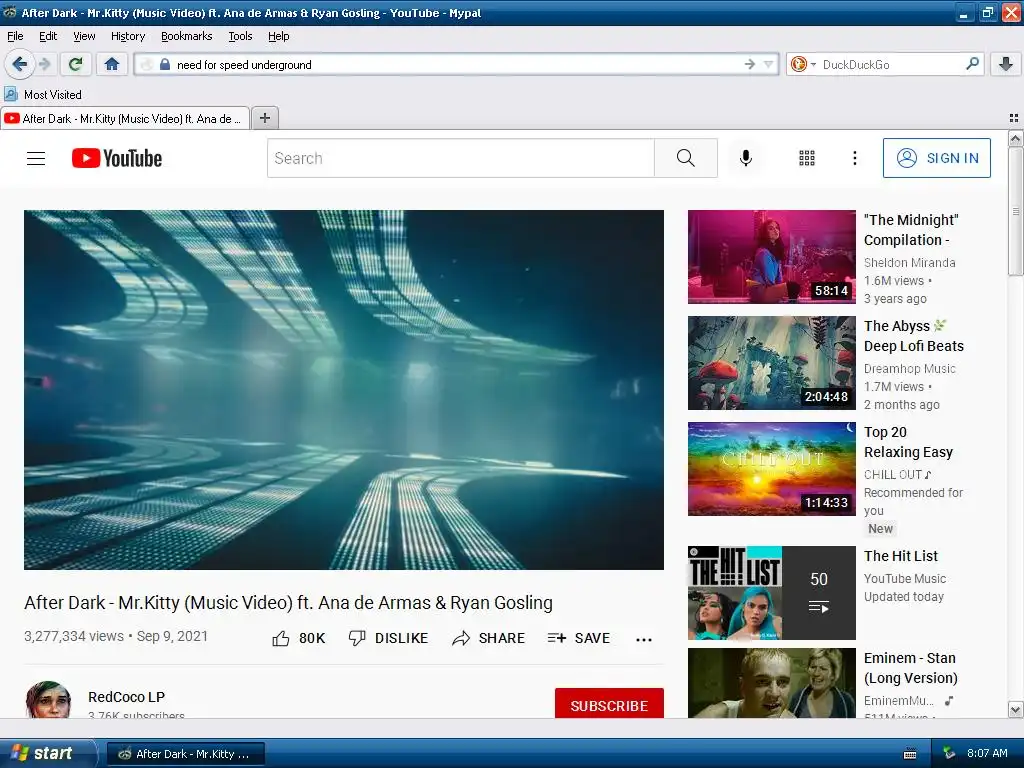This screenshot has width=1024, height=768.
Task: Reload the page with the refresh icon
Action: 76,64
